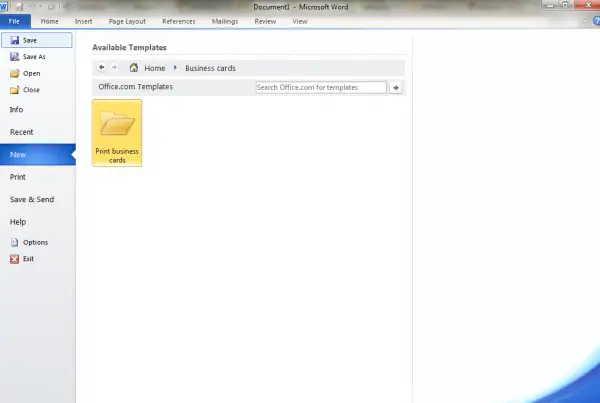Click the Business cards breadcrumb link

[210, 68]
